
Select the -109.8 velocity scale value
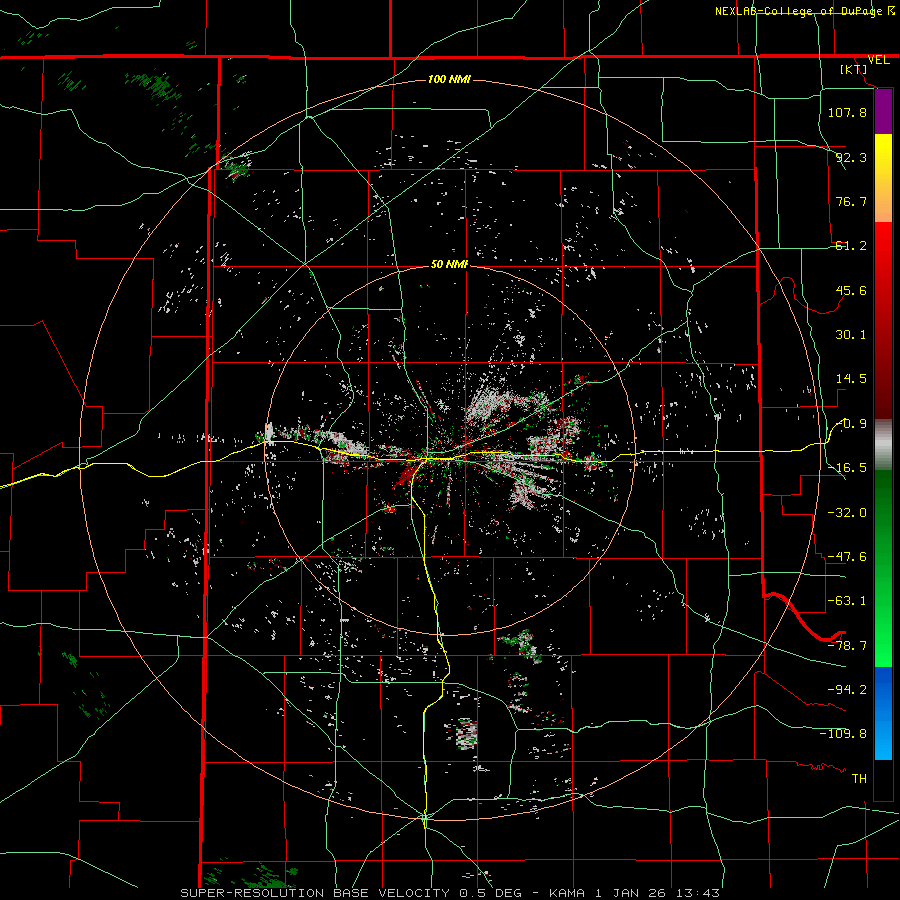click(843, 734)
